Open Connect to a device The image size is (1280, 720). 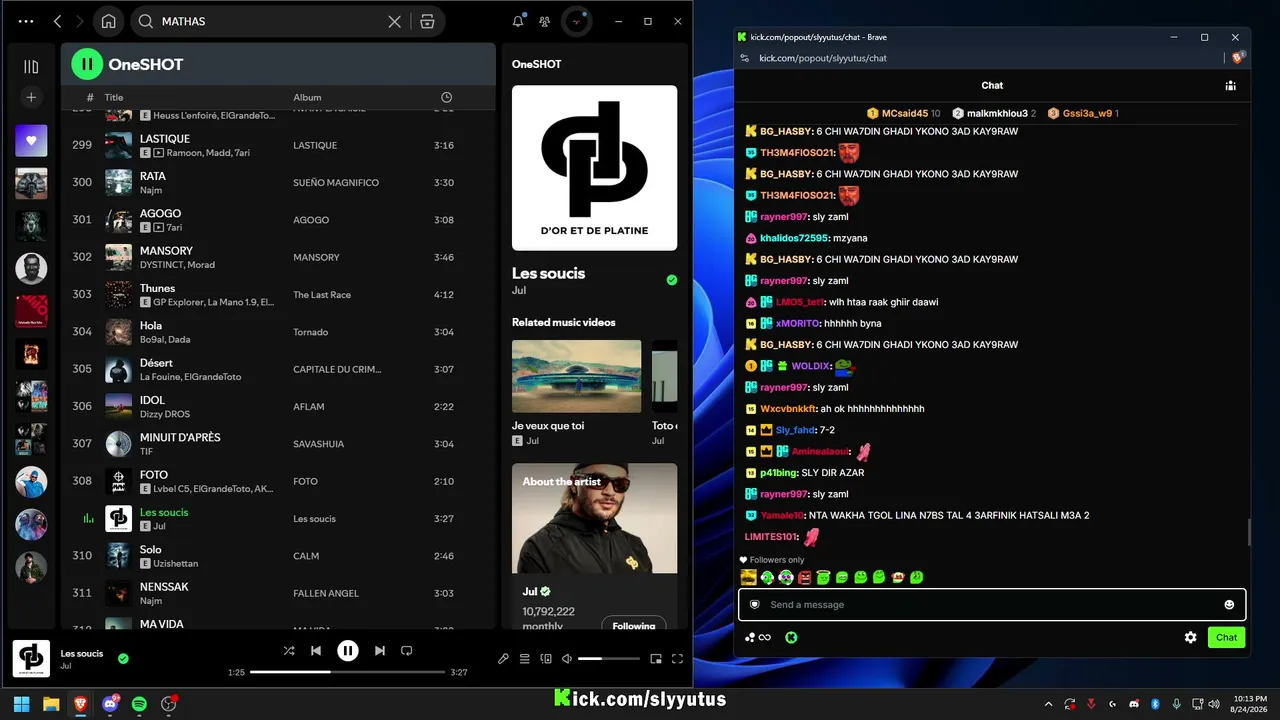pos(546,659)
